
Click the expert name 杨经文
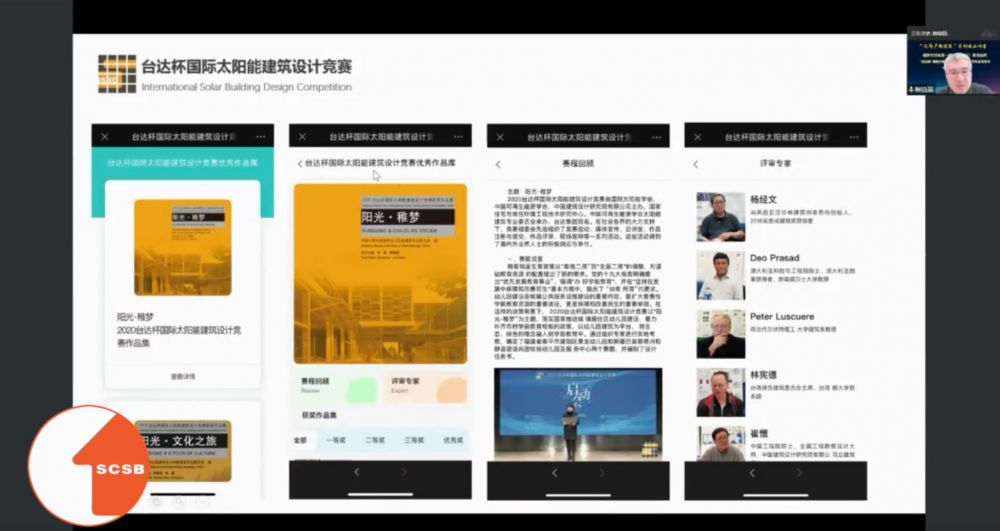763,200
